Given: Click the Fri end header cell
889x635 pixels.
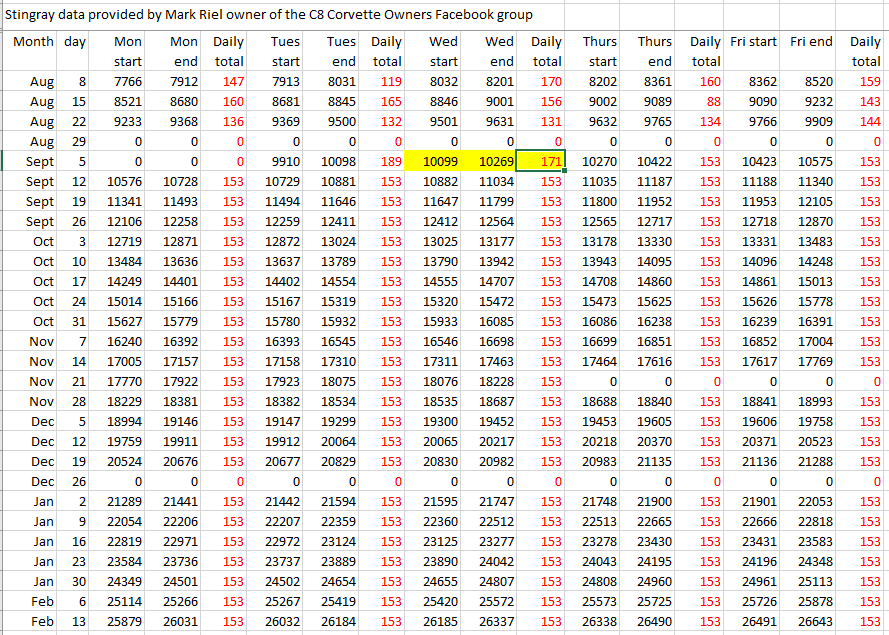Looking at the screenshot, I should pos(811,42).
